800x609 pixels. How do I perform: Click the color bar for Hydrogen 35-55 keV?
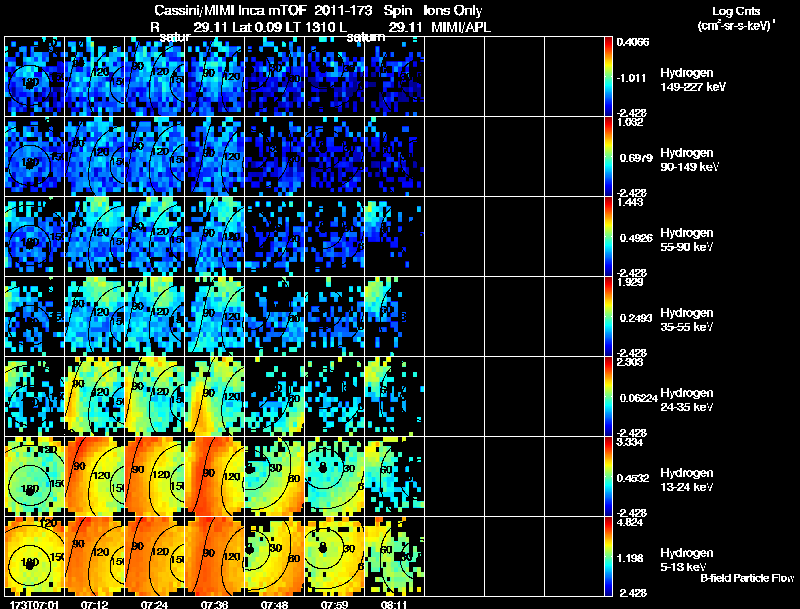[608, 317]
